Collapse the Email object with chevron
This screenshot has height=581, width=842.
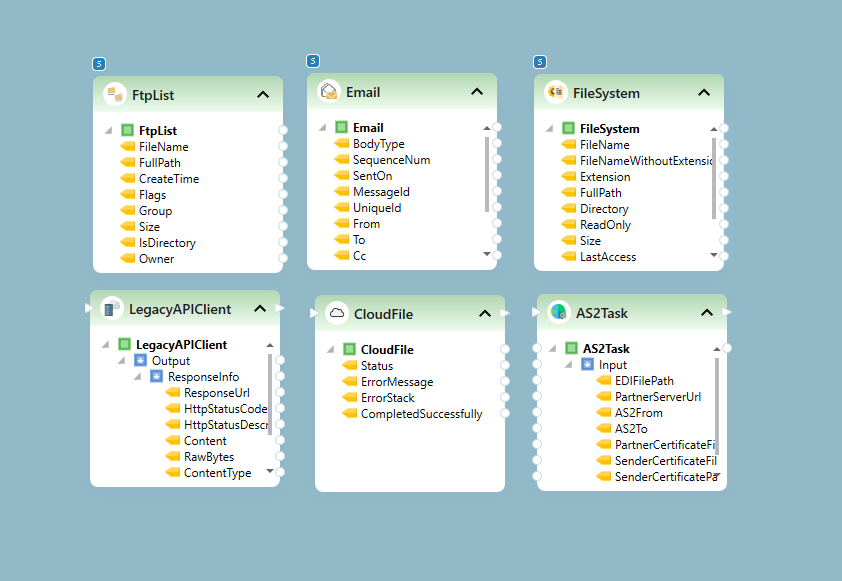(477, 92)
